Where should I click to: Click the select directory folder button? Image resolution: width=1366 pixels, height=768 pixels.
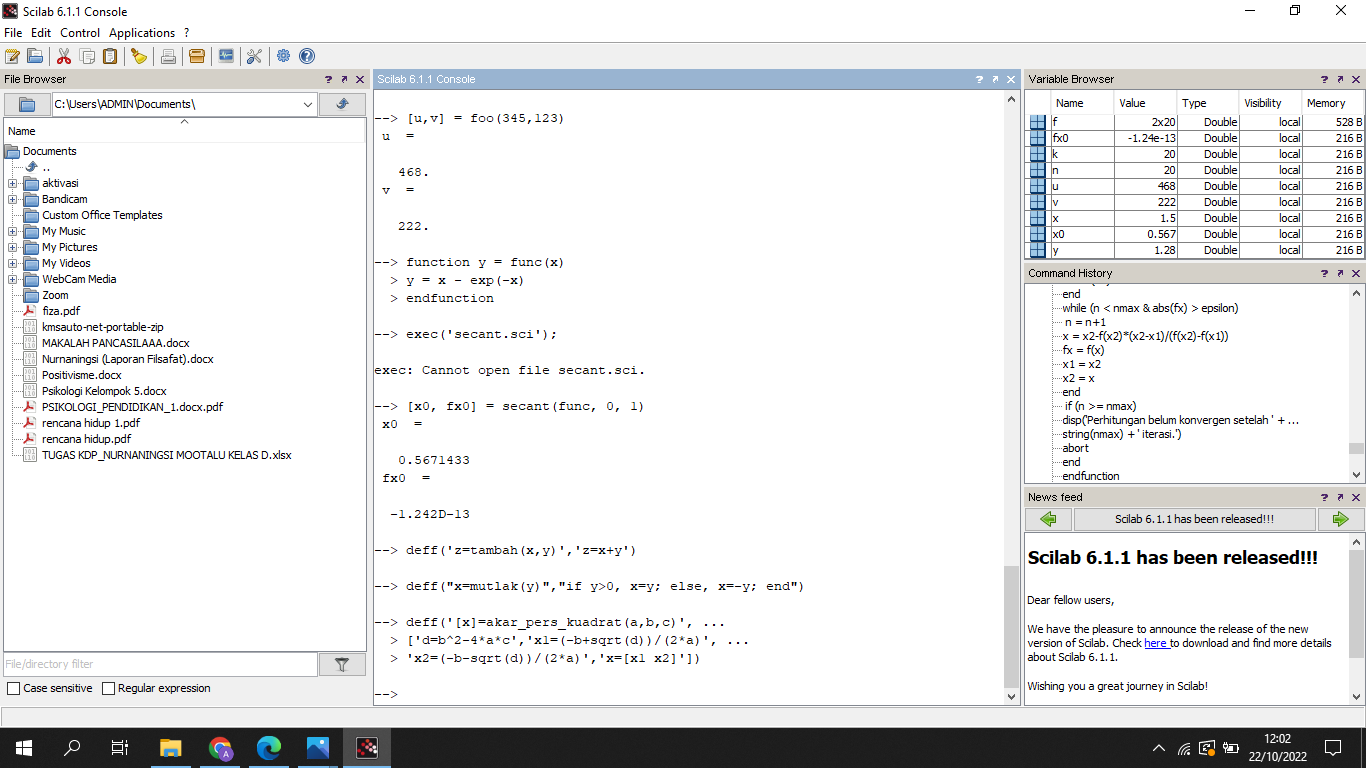[27, 104]
